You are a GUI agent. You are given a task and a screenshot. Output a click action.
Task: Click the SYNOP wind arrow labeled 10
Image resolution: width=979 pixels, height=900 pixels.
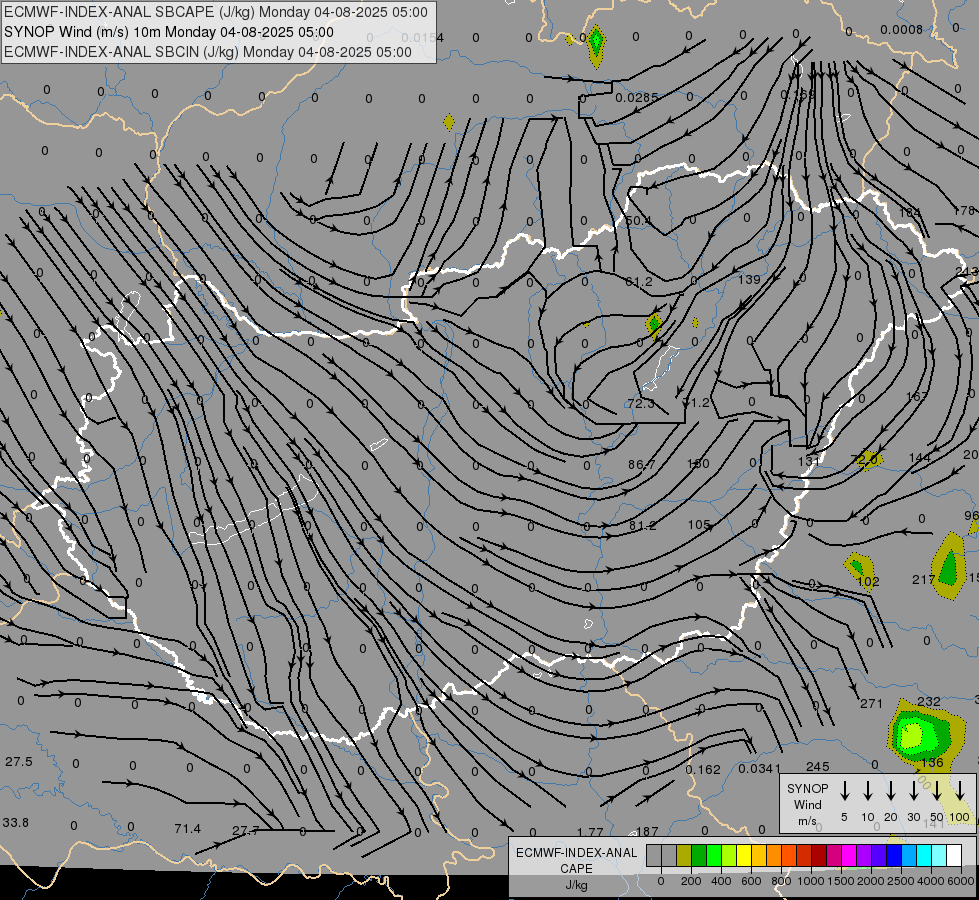(x=868, y=790)
